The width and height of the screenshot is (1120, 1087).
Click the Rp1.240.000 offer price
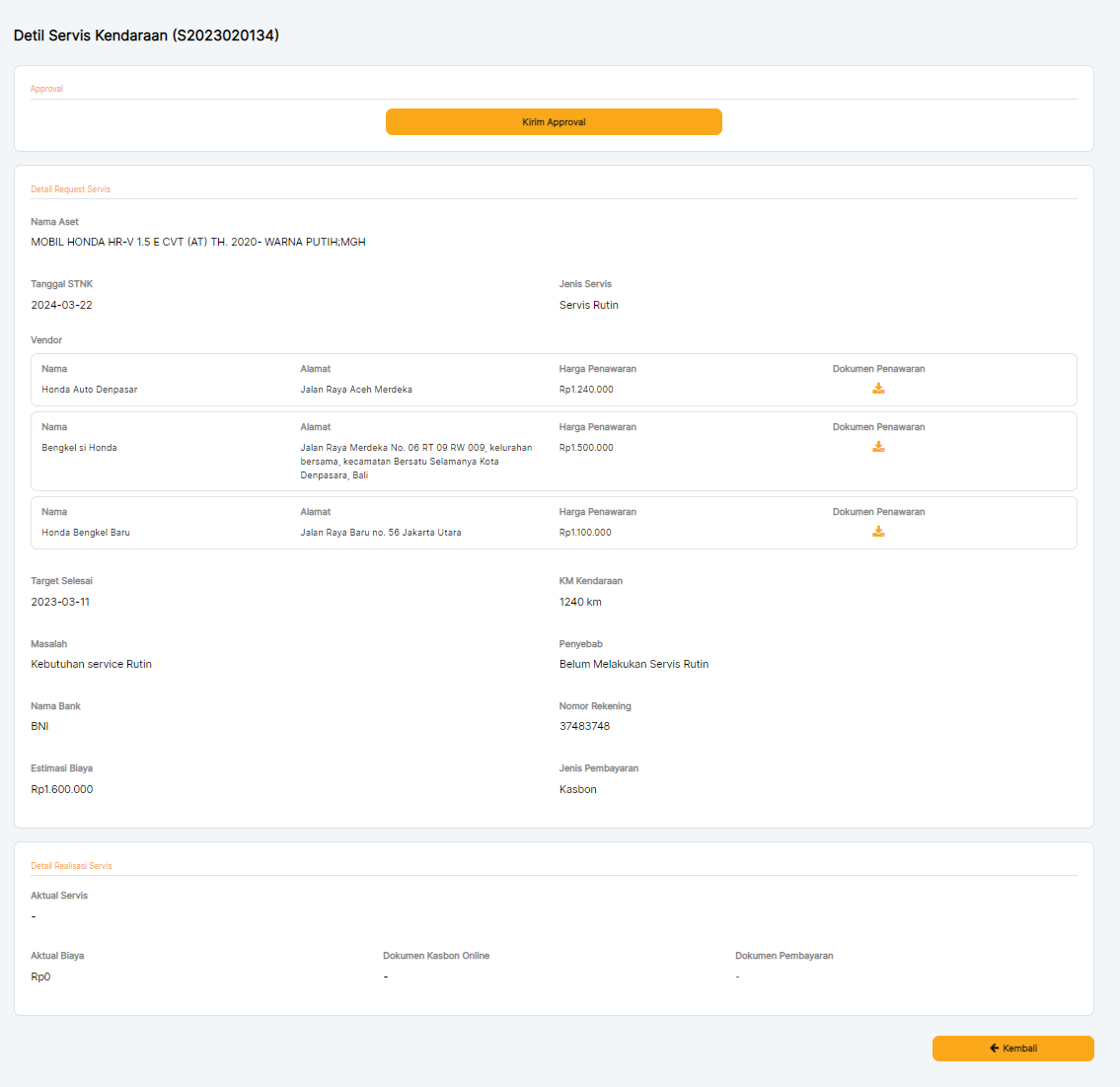click(586, 390)
